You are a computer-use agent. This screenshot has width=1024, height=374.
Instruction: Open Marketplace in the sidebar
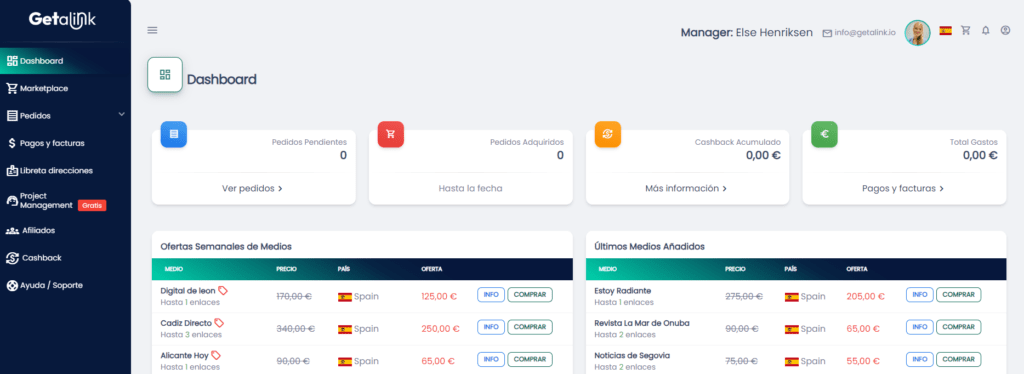click(x=65, y=88)
